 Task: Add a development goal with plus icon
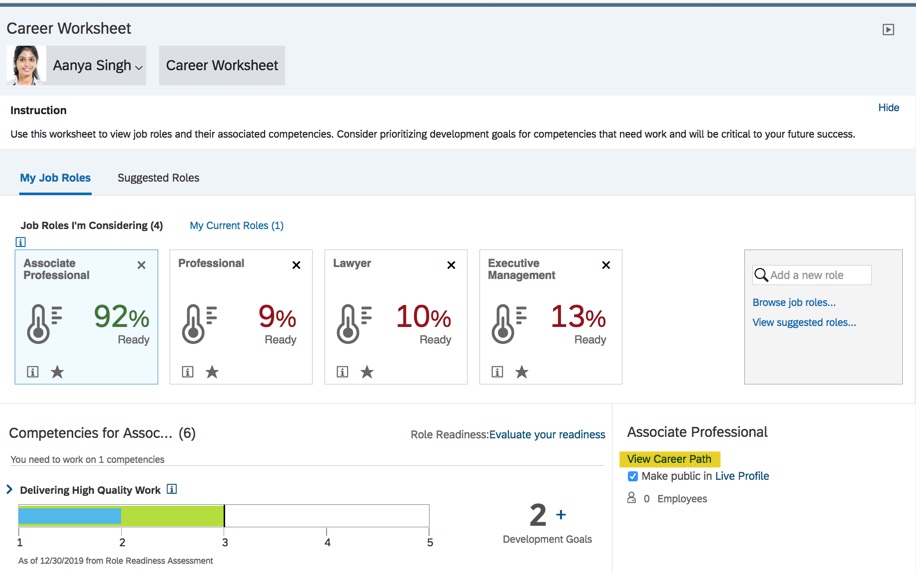point(561,515)
